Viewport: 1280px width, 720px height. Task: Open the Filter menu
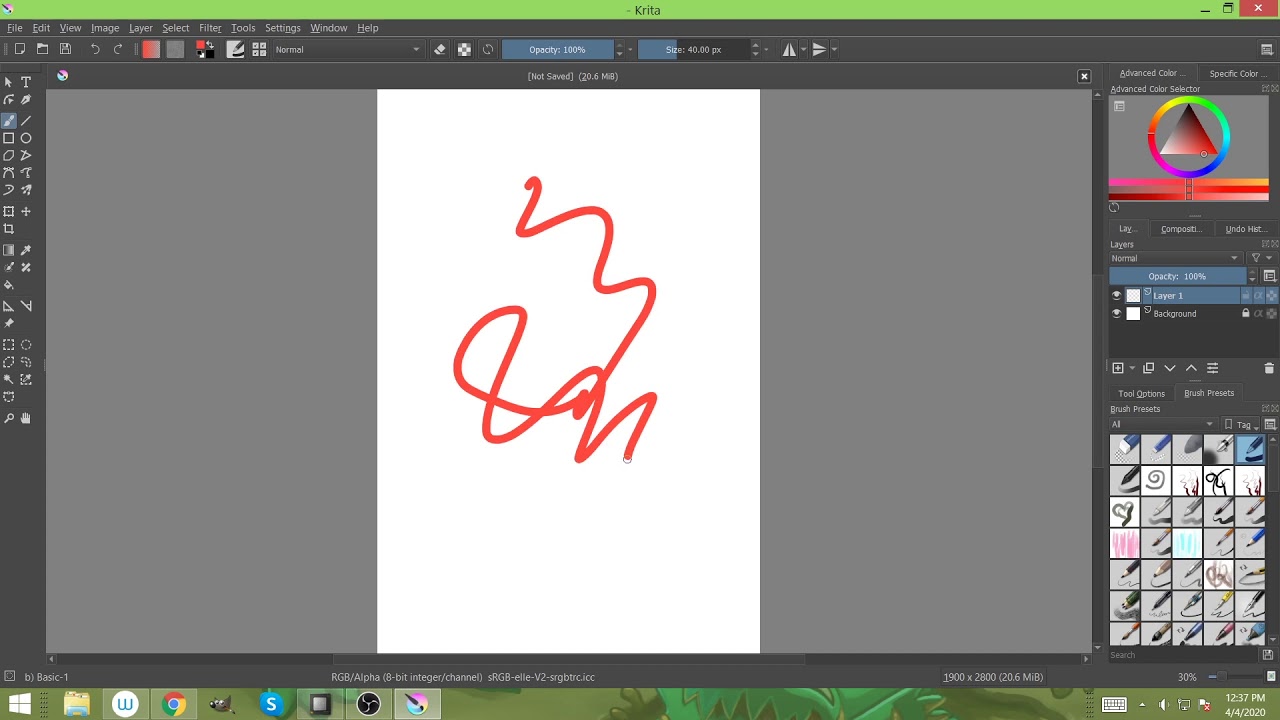pyautogui.click(x=210, y=28)
